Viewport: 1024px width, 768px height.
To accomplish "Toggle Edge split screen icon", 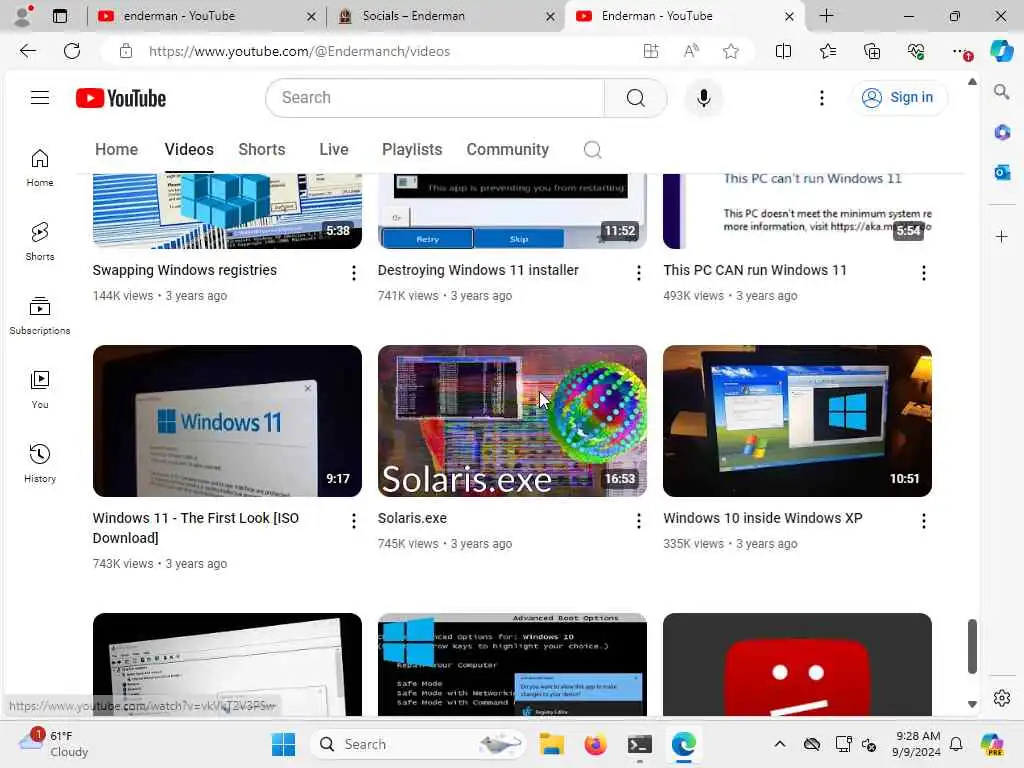I will coord(783,51).
